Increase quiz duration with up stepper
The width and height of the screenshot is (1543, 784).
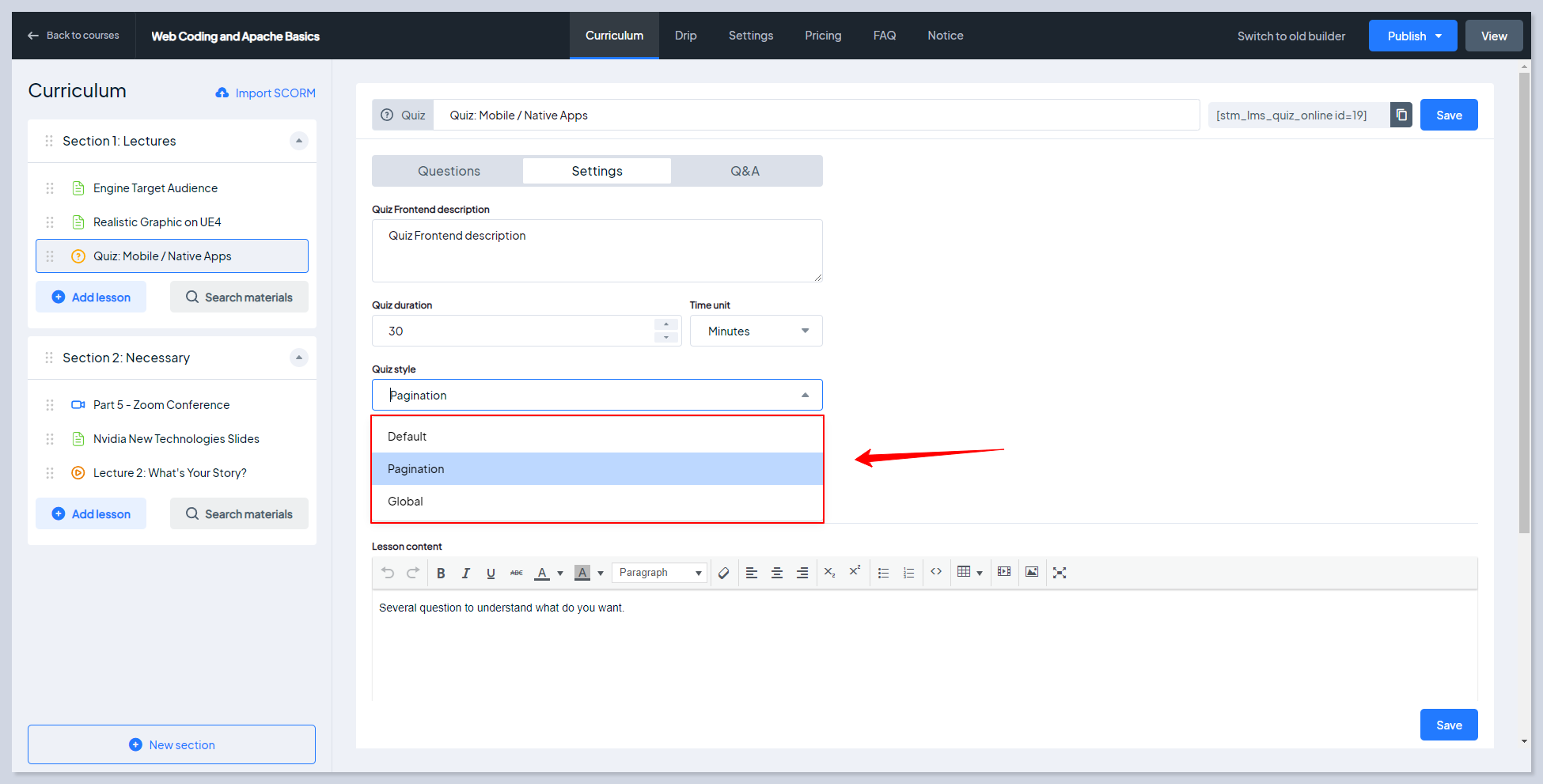(666, 324)
